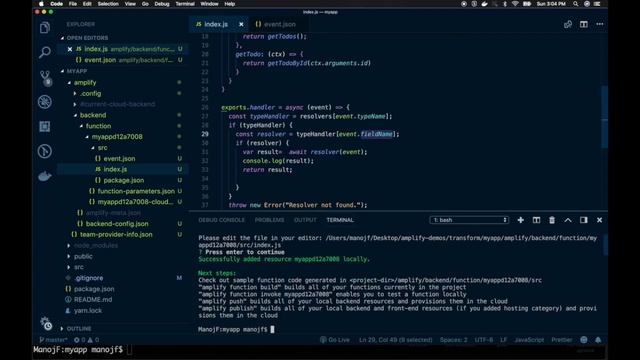Screen dimensions: 640x360
Task: Close the terminal panel
Action: click(599, 220)
